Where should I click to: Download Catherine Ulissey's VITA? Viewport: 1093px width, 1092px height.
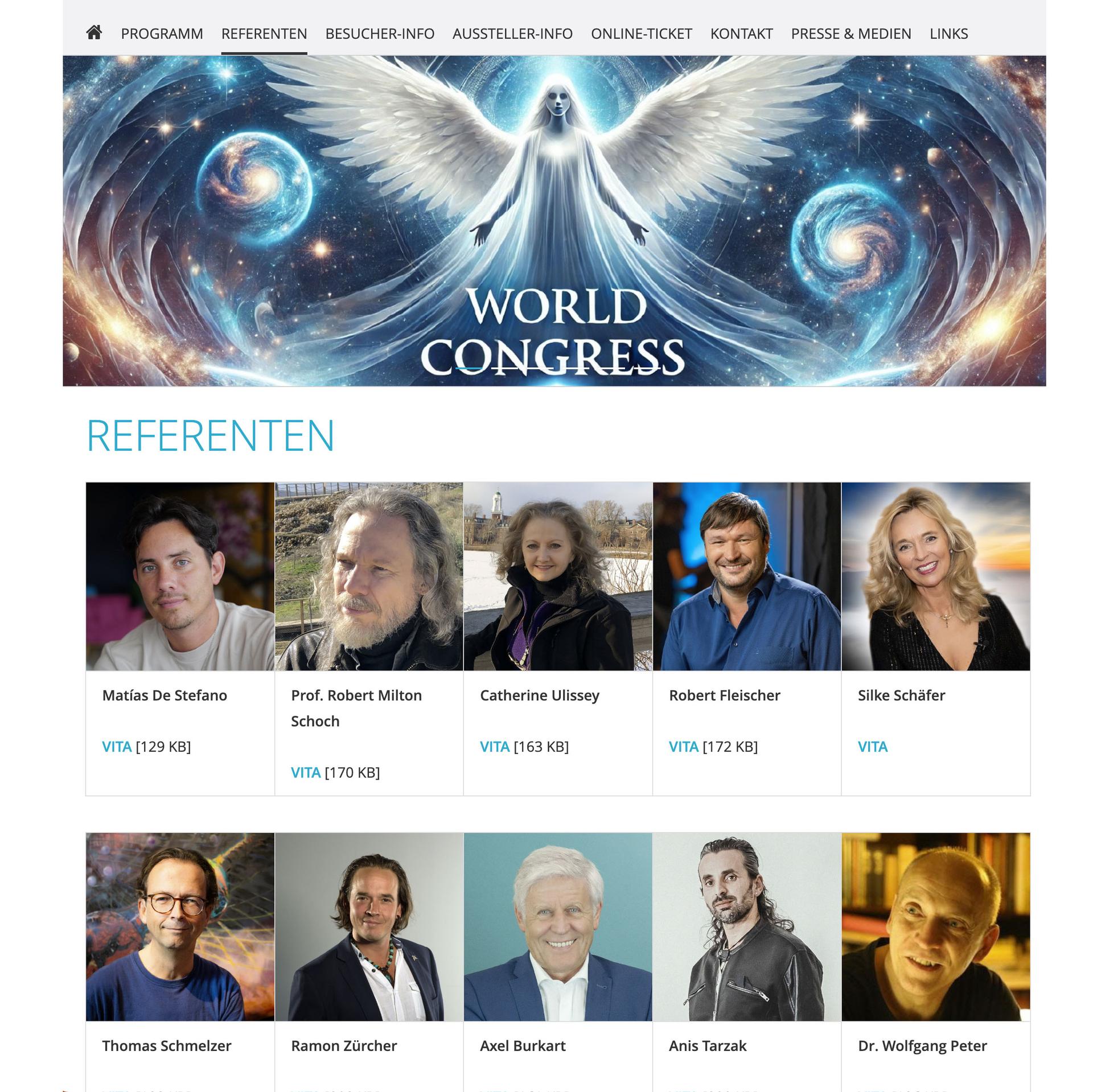tap(495, 747)
